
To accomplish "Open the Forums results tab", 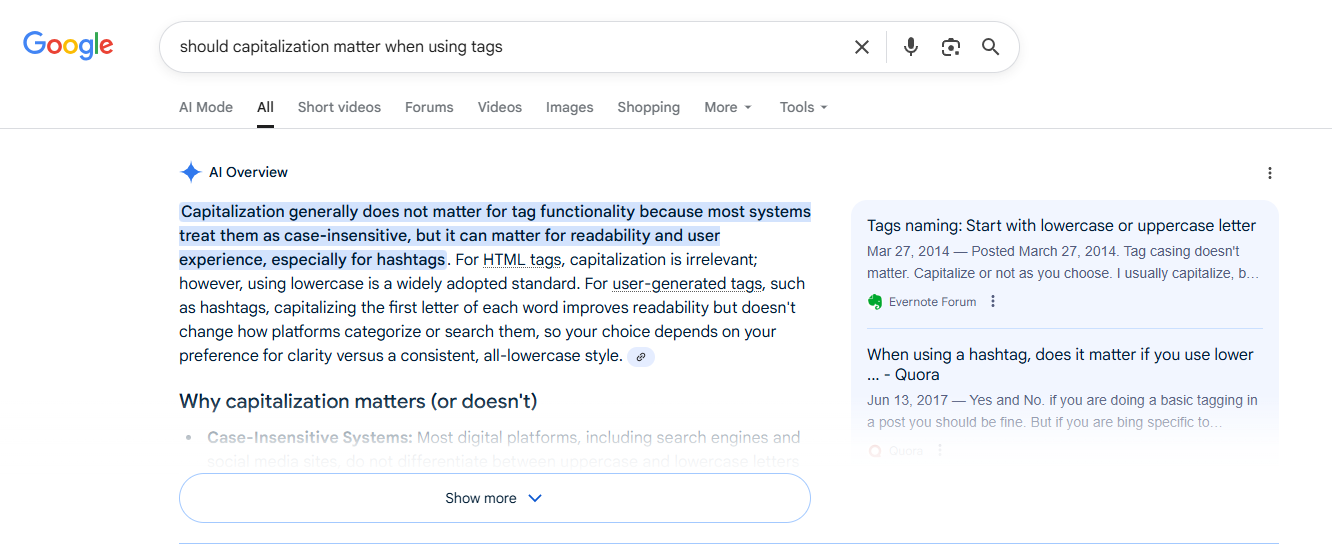I will [x=429, y=107].
